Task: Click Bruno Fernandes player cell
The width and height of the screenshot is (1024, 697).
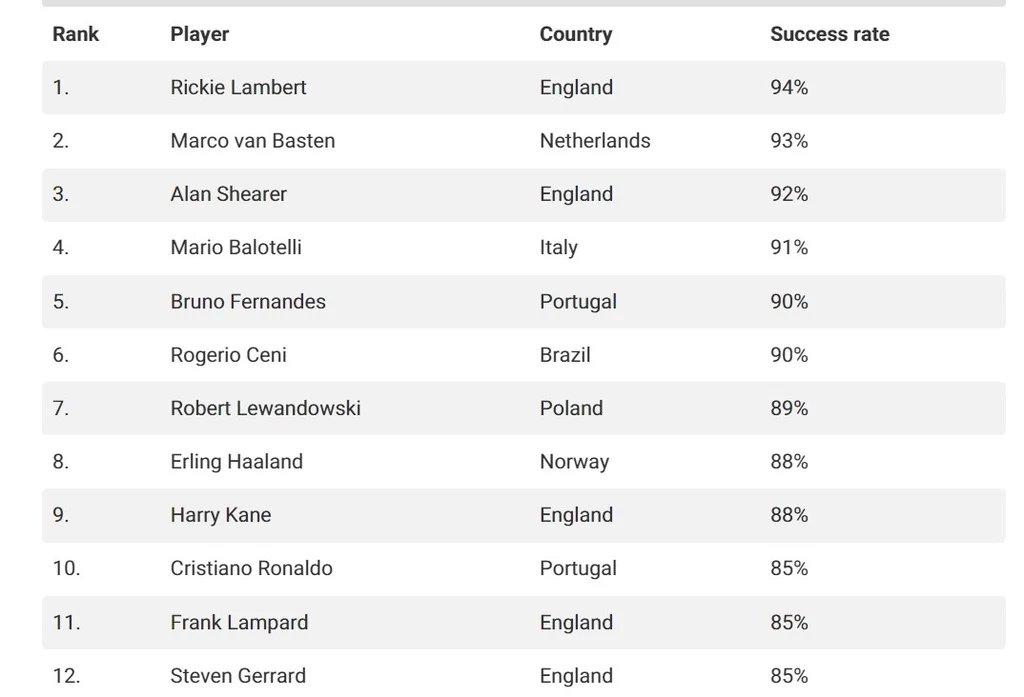Action: pyautogui.click(x=248, y=302)
